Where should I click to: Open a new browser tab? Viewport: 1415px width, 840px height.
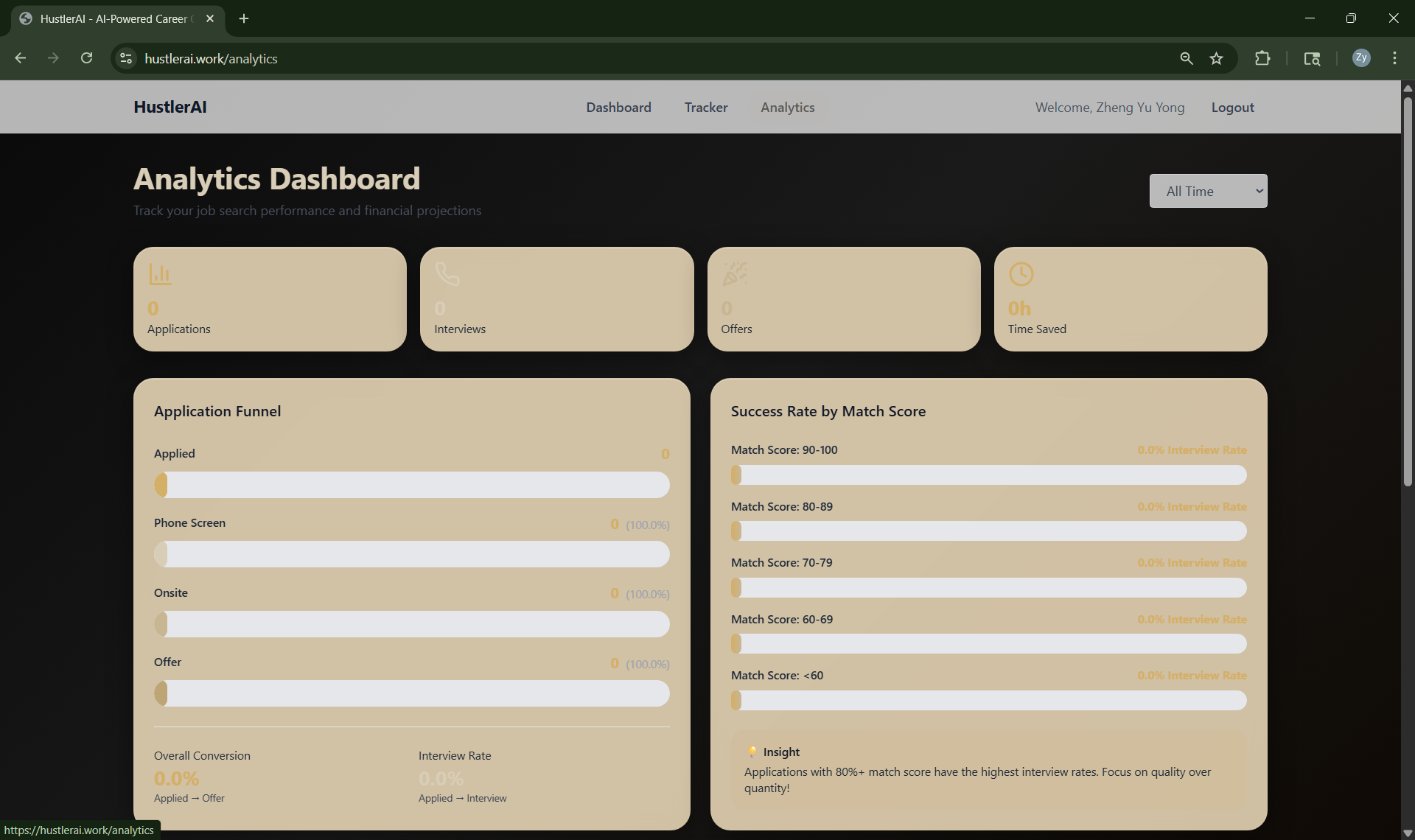pyautogui.click(x=244, y=18)
